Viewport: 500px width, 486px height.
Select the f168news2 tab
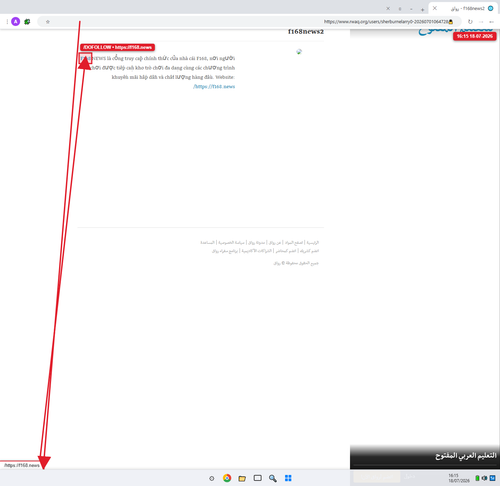(463, 8)
